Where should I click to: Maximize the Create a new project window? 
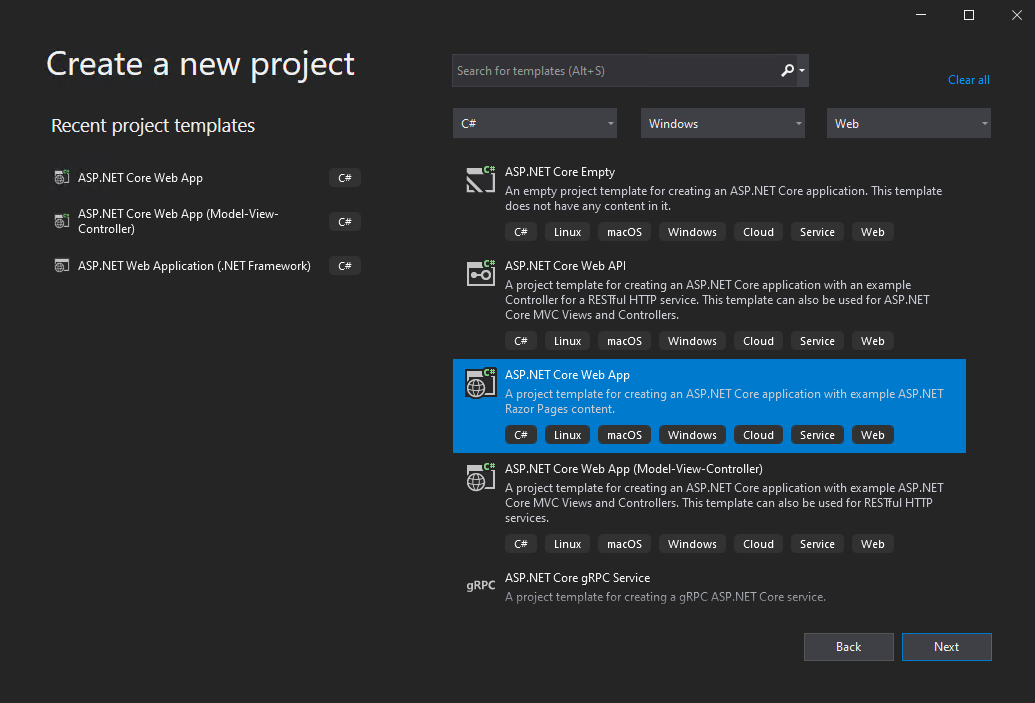(968, 15)
